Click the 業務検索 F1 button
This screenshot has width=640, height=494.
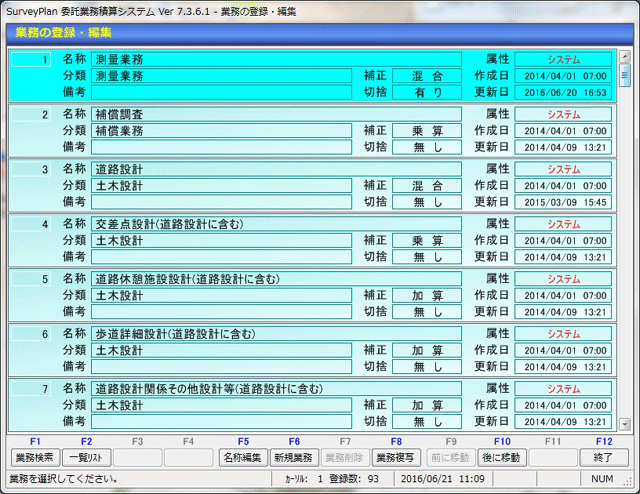click(35, 458)
